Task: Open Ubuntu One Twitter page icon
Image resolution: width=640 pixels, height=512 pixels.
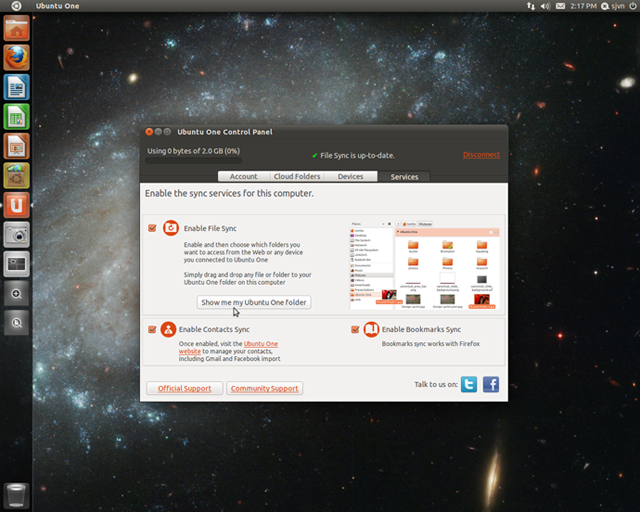Action: click(x=469, y=384)
